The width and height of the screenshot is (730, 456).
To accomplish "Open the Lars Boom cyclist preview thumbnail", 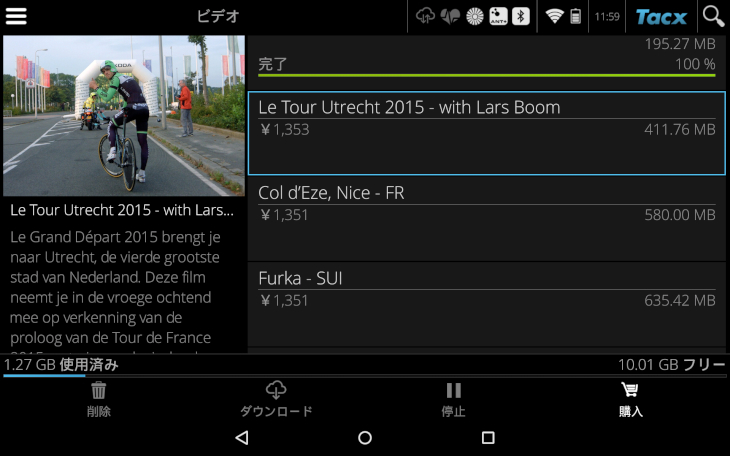I will point(124,116).
